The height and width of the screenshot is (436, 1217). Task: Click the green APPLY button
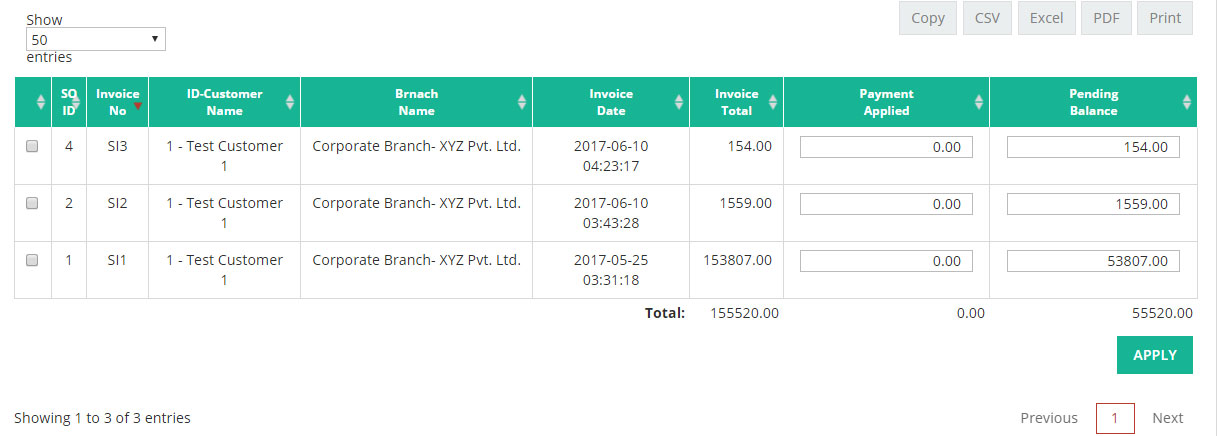pyautogui.click(x=1155, y=355)
